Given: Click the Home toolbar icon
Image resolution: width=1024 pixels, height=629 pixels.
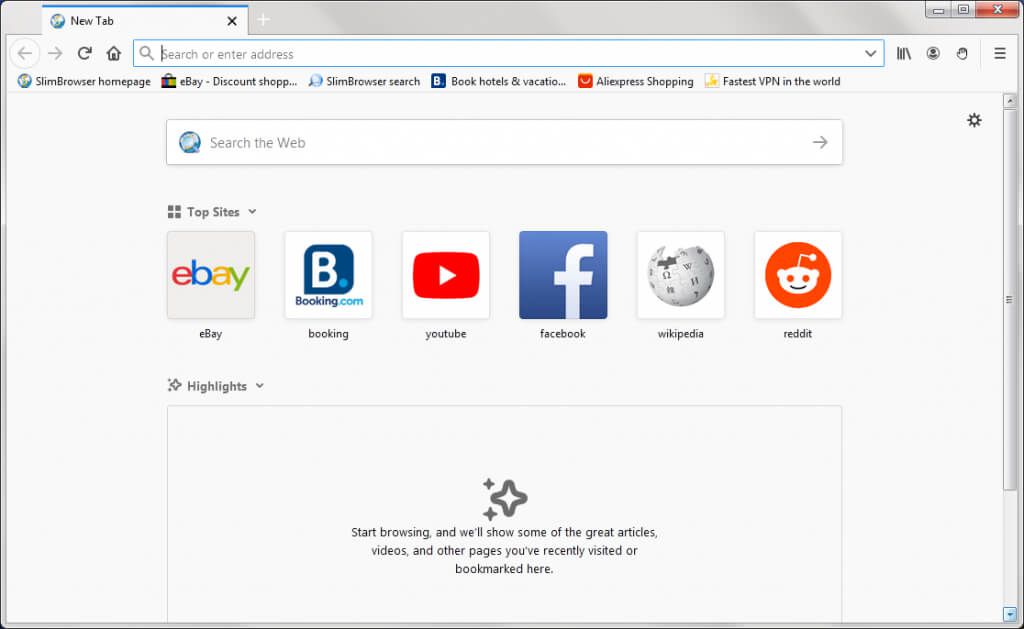Looking at the screenshot, I should pos(114,54).
